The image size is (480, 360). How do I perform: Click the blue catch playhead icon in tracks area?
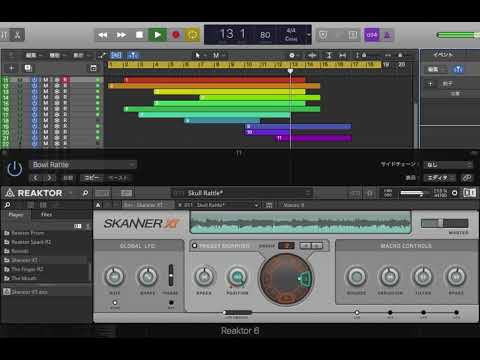(133, 55)
